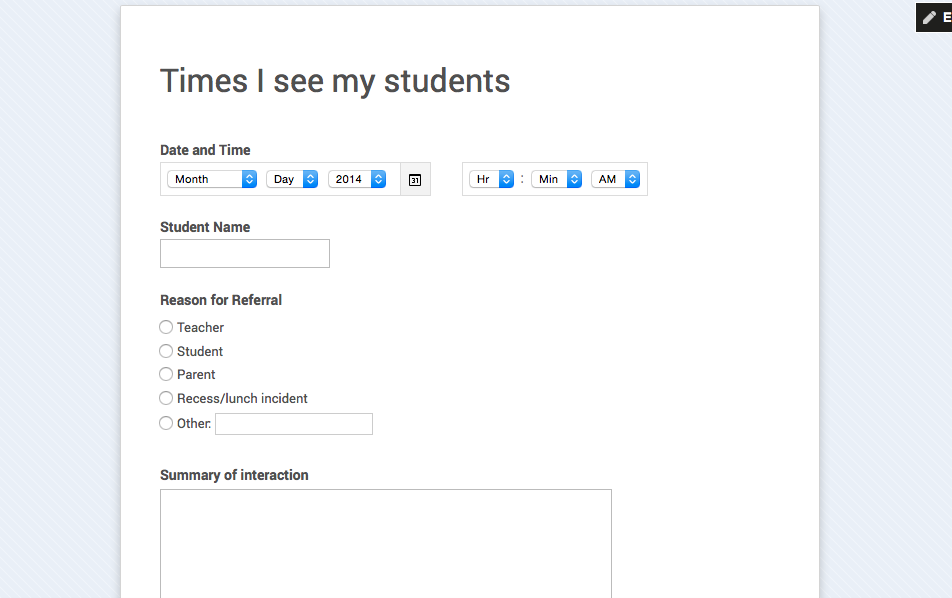Open the Month dropdown
The width and height of the screenshot is (952, 598).
pos(212,179)
